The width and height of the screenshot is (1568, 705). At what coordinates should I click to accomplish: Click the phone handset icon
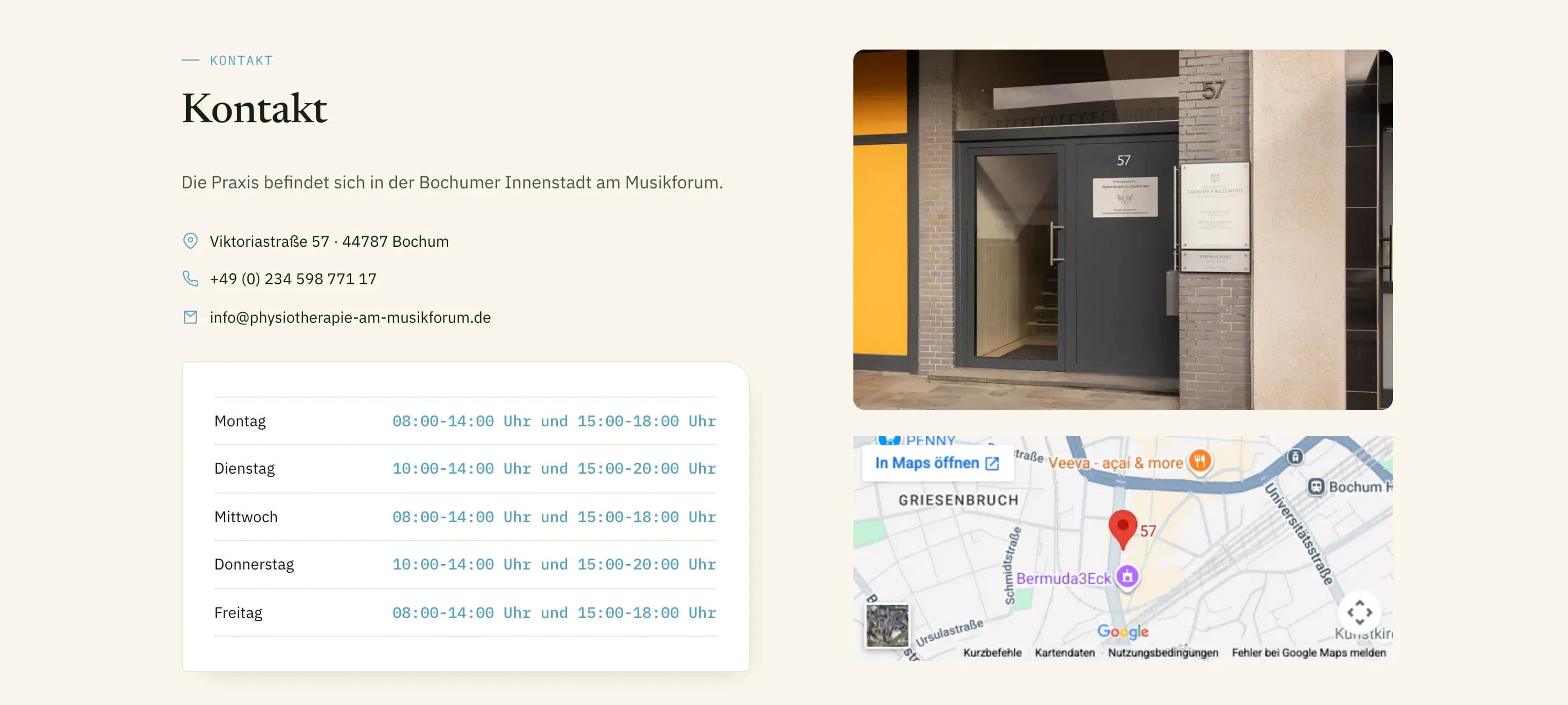pyautogui.click(x=190, y=278)
